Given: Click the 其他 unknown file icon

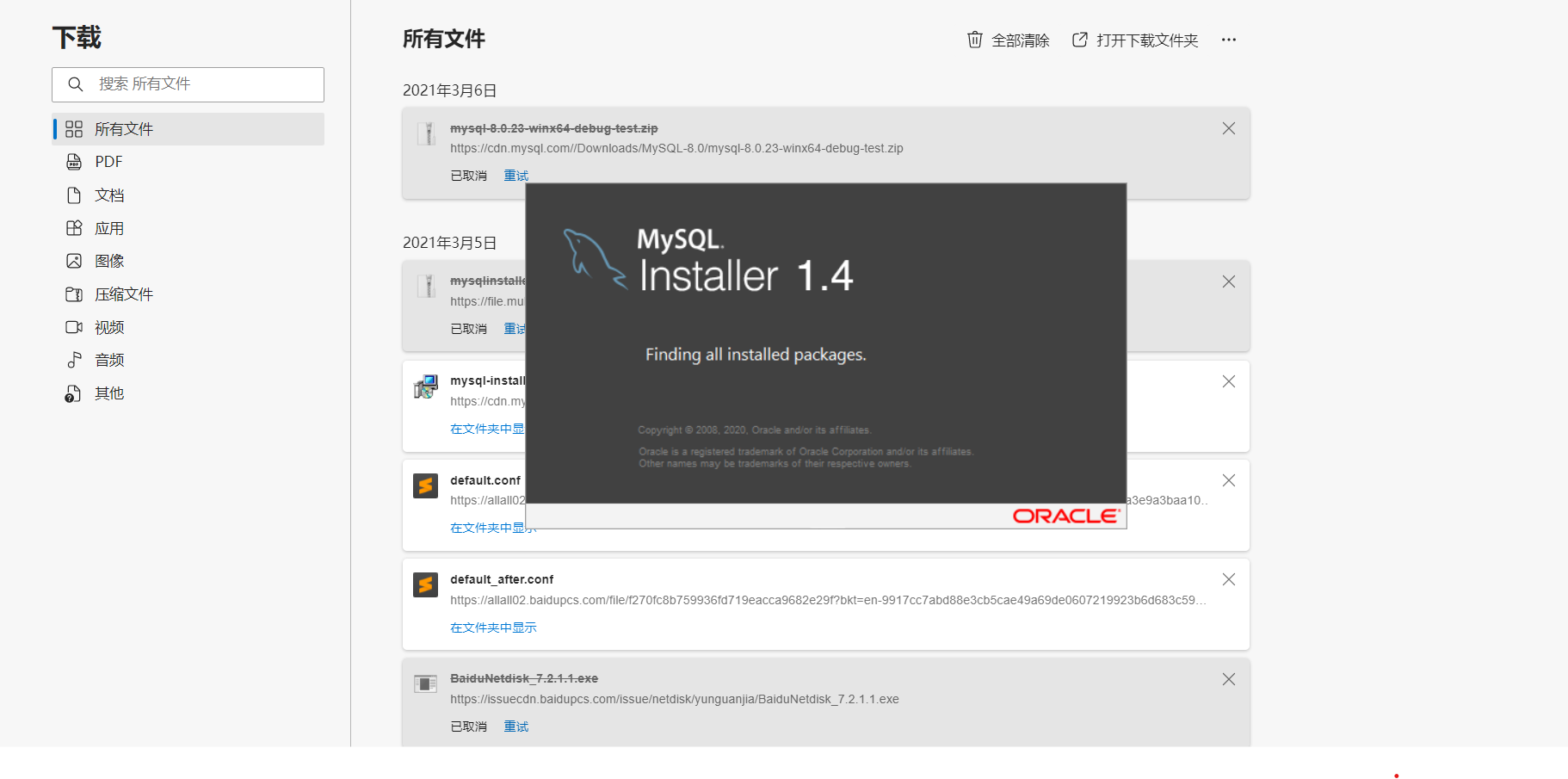Looking at the screenshot, I should pyautogui.click(x=74, y=393).
